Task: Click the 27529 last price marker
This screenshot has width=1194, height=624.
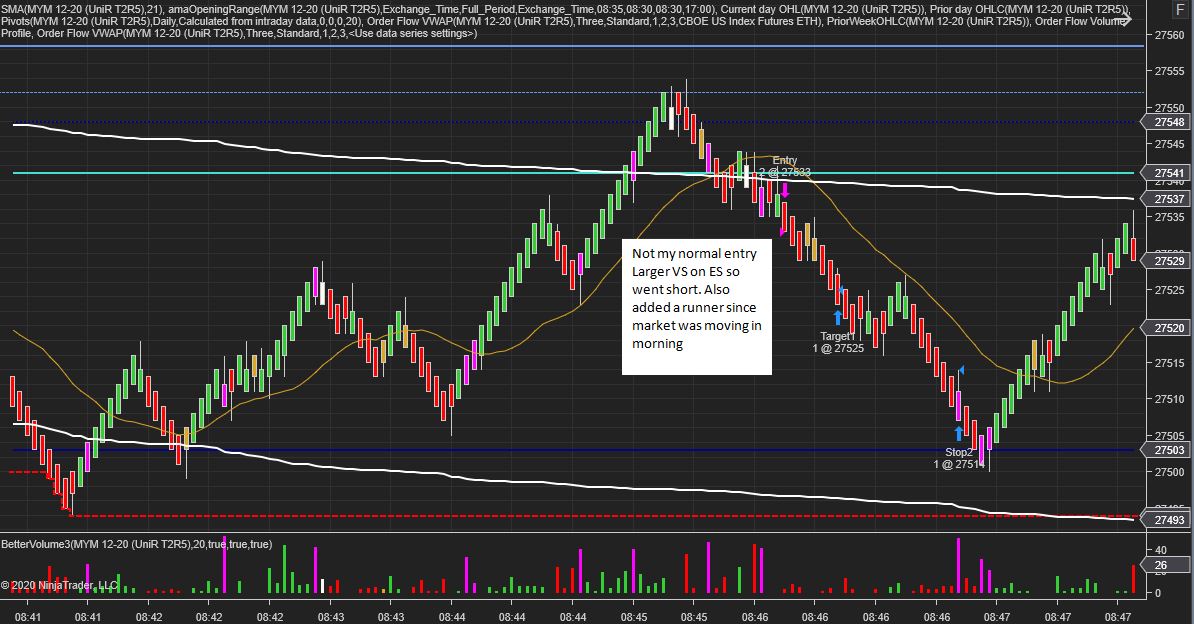Action: click(x=1167, y=261)
